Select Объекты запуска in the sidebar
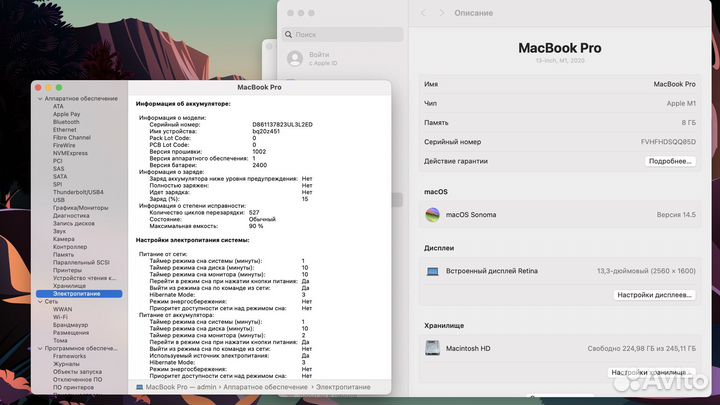This screenshot has width=720, height=405. [77, 371]
